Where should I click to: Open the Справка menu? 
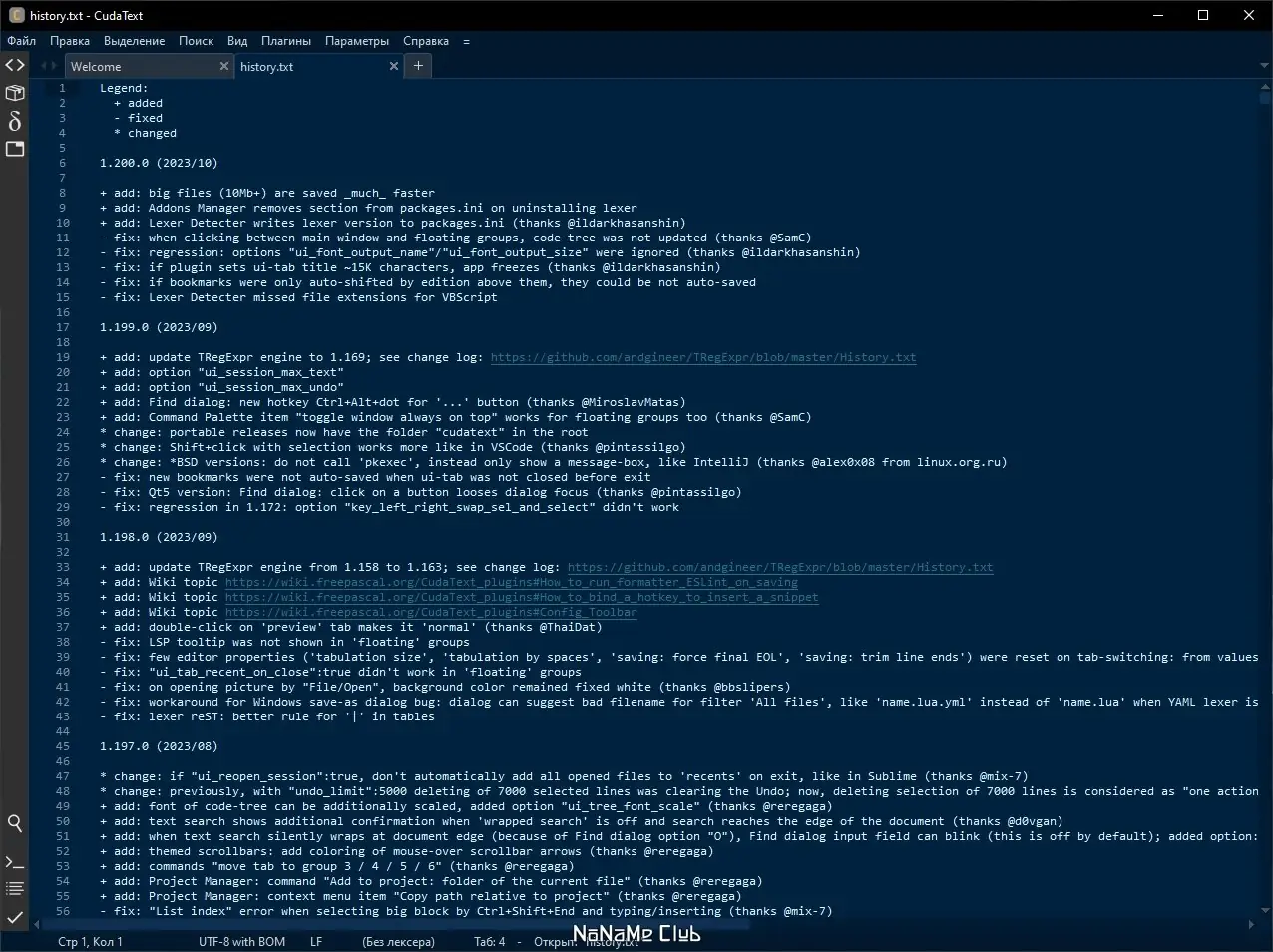(x=426, y=41)
